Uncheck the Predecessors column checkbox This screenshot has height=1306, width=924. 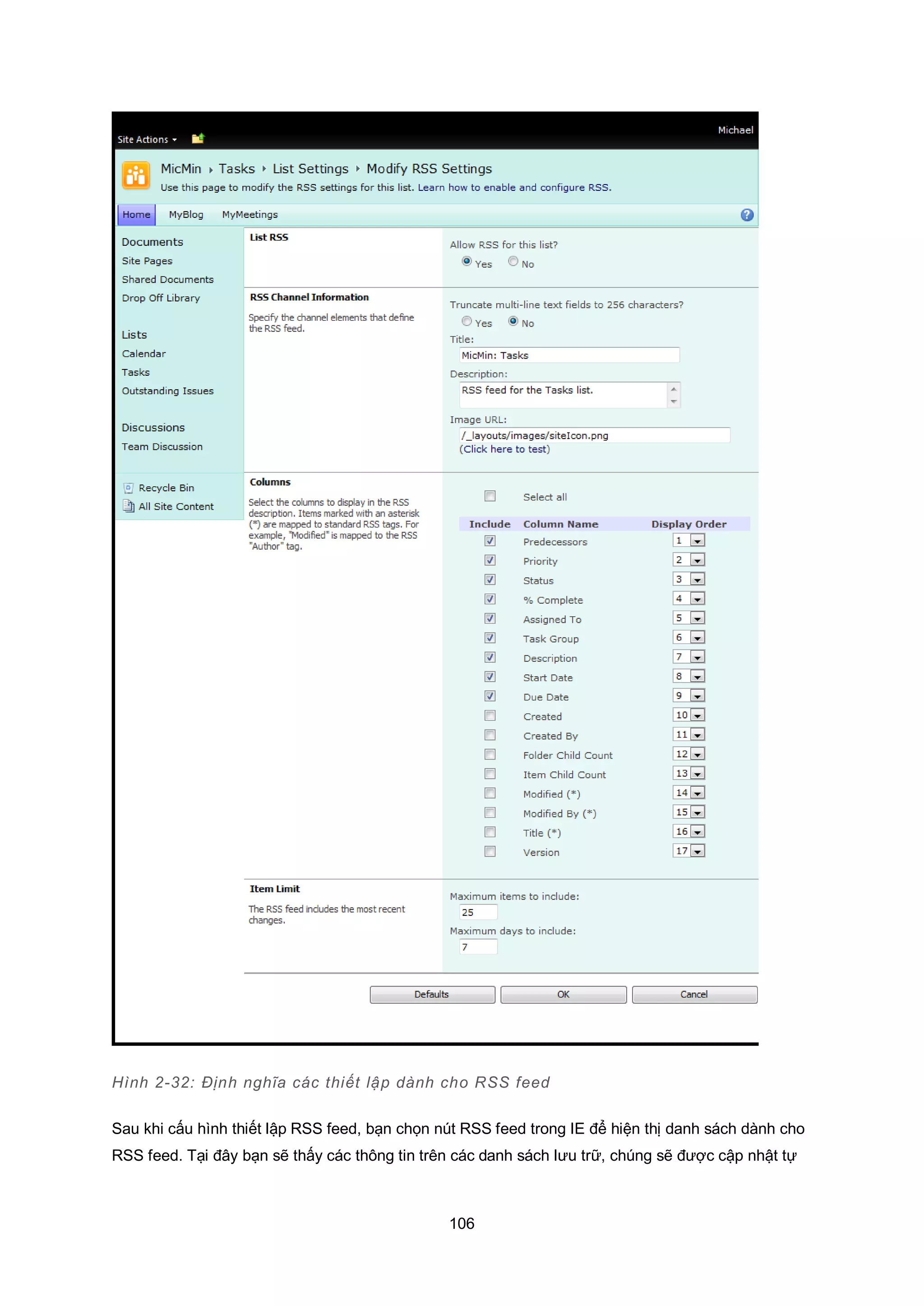point(490,540)
